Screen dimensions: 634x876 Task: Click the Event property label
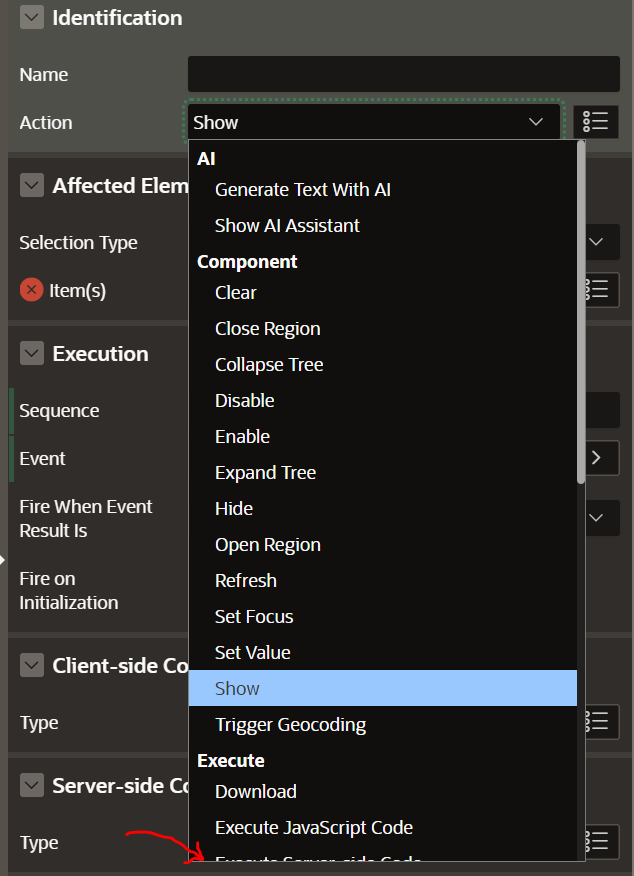click(x=42, y=459)
